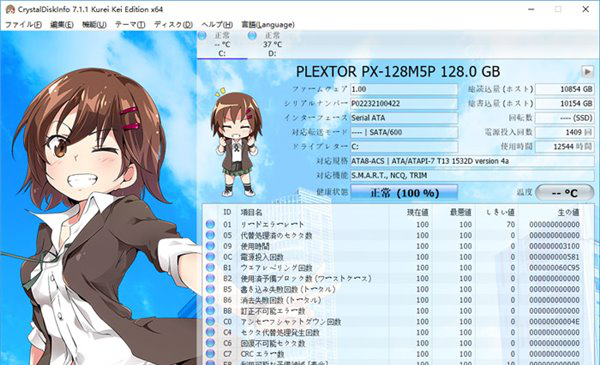Open the ディスク(D) menu
The image size is (600, 379).
point(173,25)
